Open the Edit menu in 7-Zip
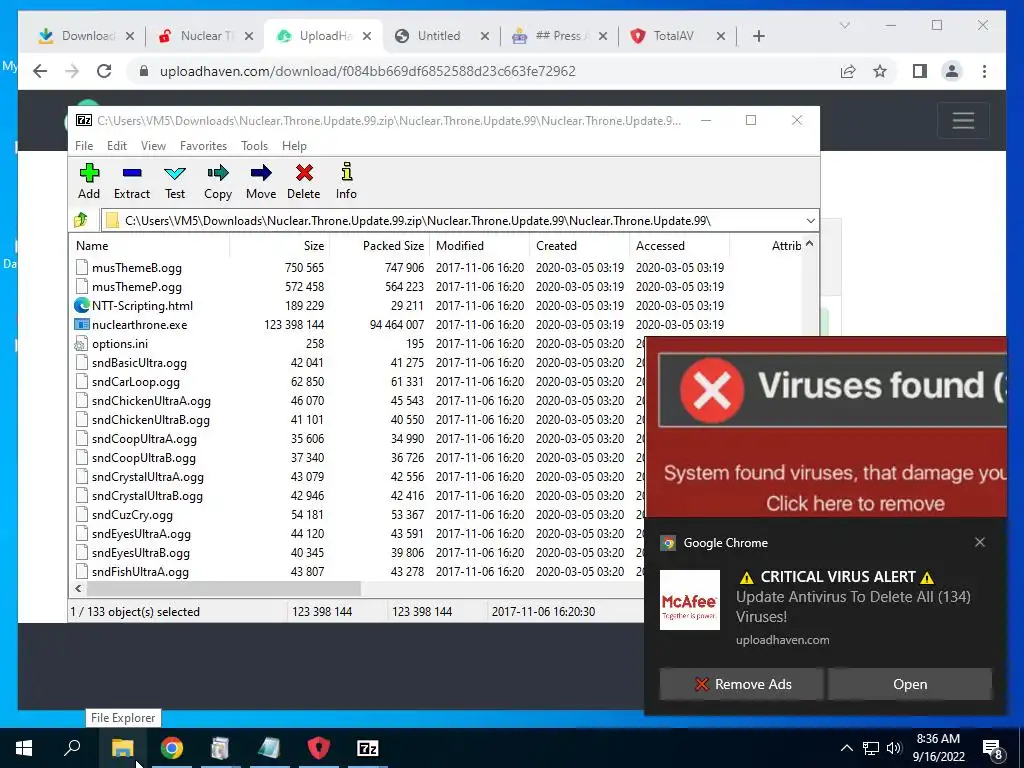 point(117,146)
